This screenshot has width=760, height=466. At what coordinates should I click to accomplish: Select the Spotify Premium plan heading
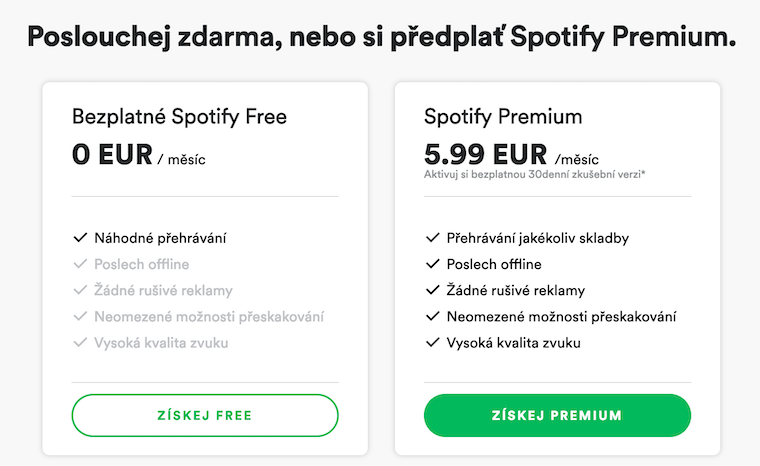(503, 117)
